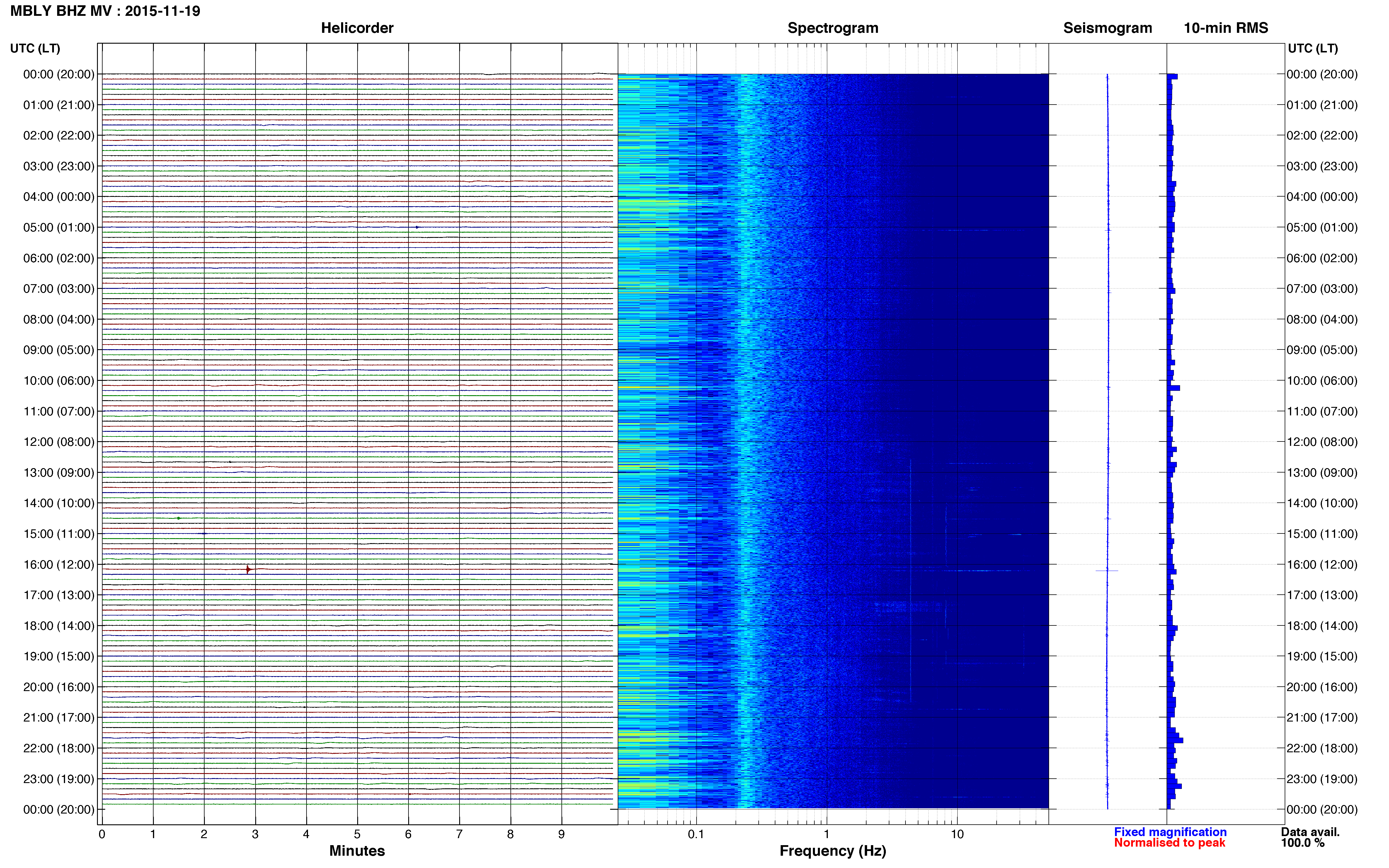Click the left '05:00 (01:00)' time label

[59, 227]
